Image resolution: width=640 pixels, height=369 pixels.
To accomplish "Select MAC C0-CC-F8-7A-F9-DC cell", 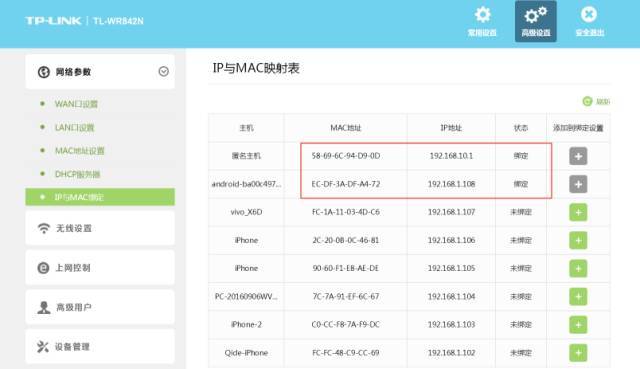I will (x=346, y=325).
